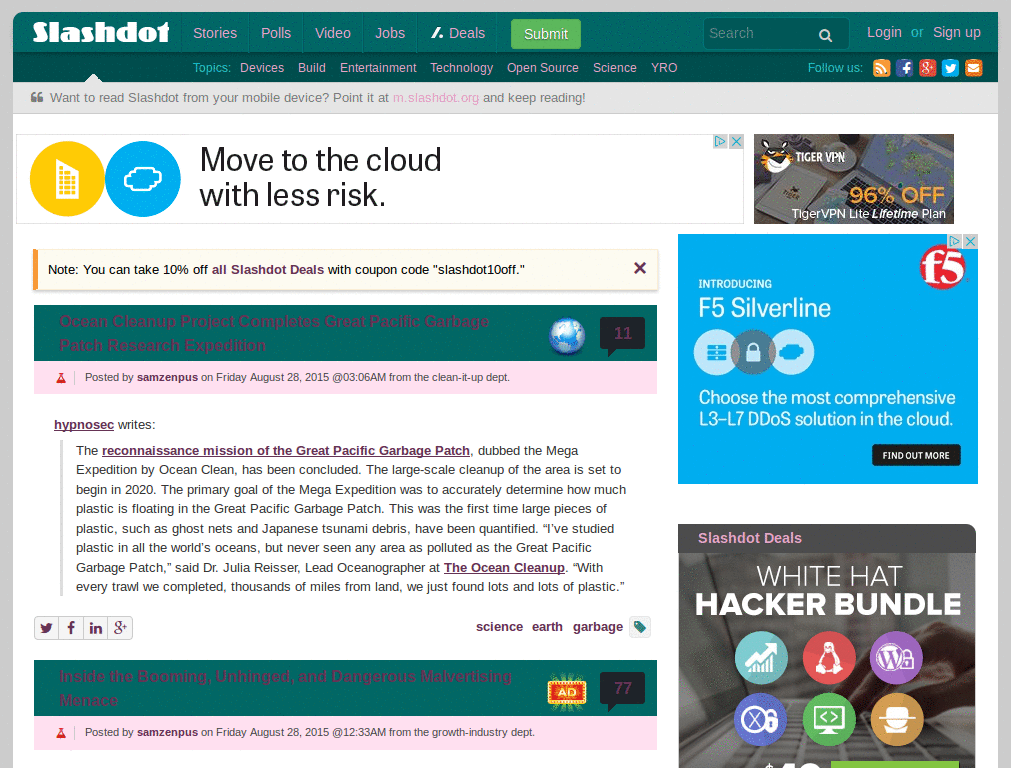This screenshot has width=1024, height=768.
Task: Click the garbage tag
Action: click(598, 627)
